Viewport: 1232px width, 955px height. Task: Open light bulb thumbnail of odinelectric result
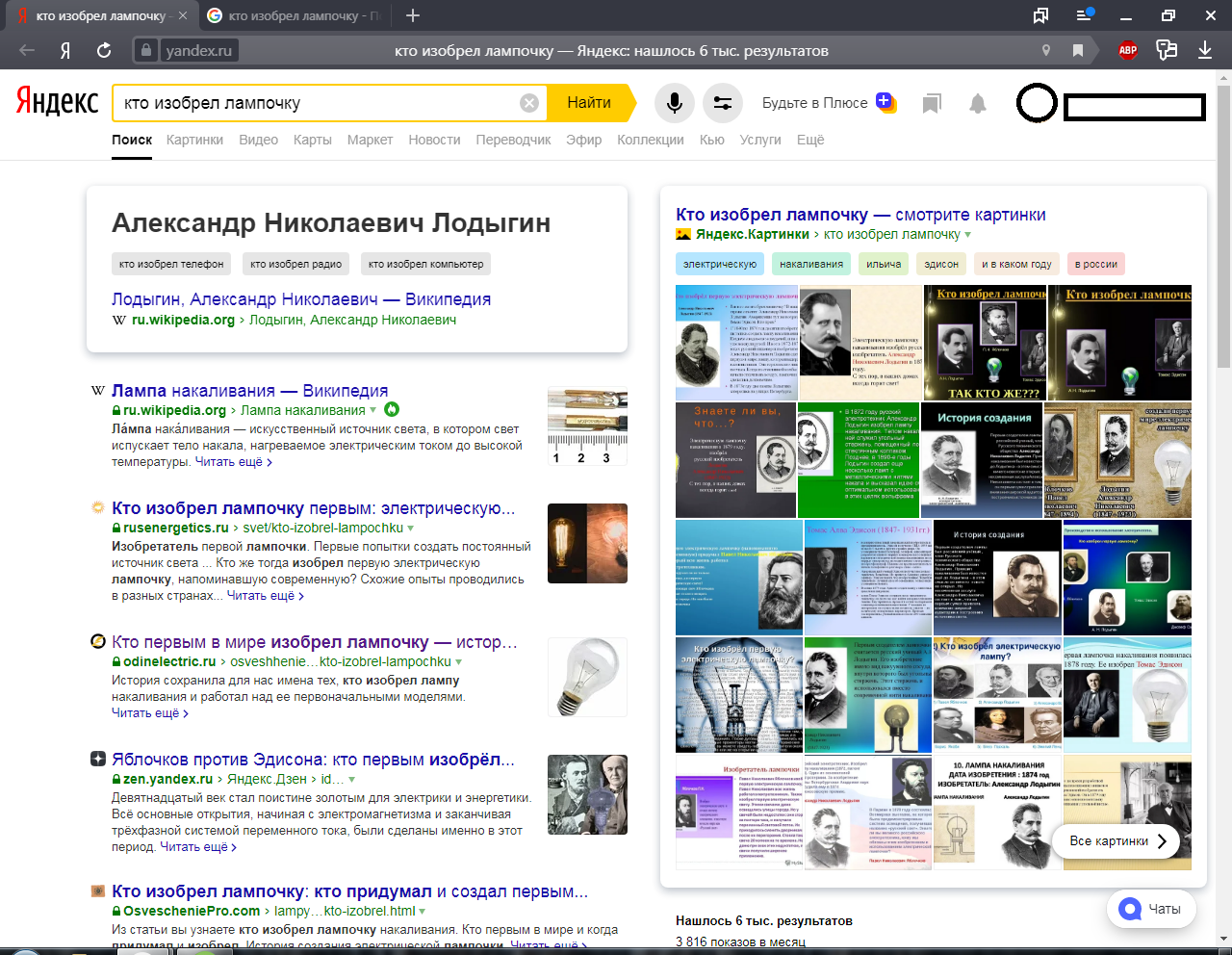(587, 677)
